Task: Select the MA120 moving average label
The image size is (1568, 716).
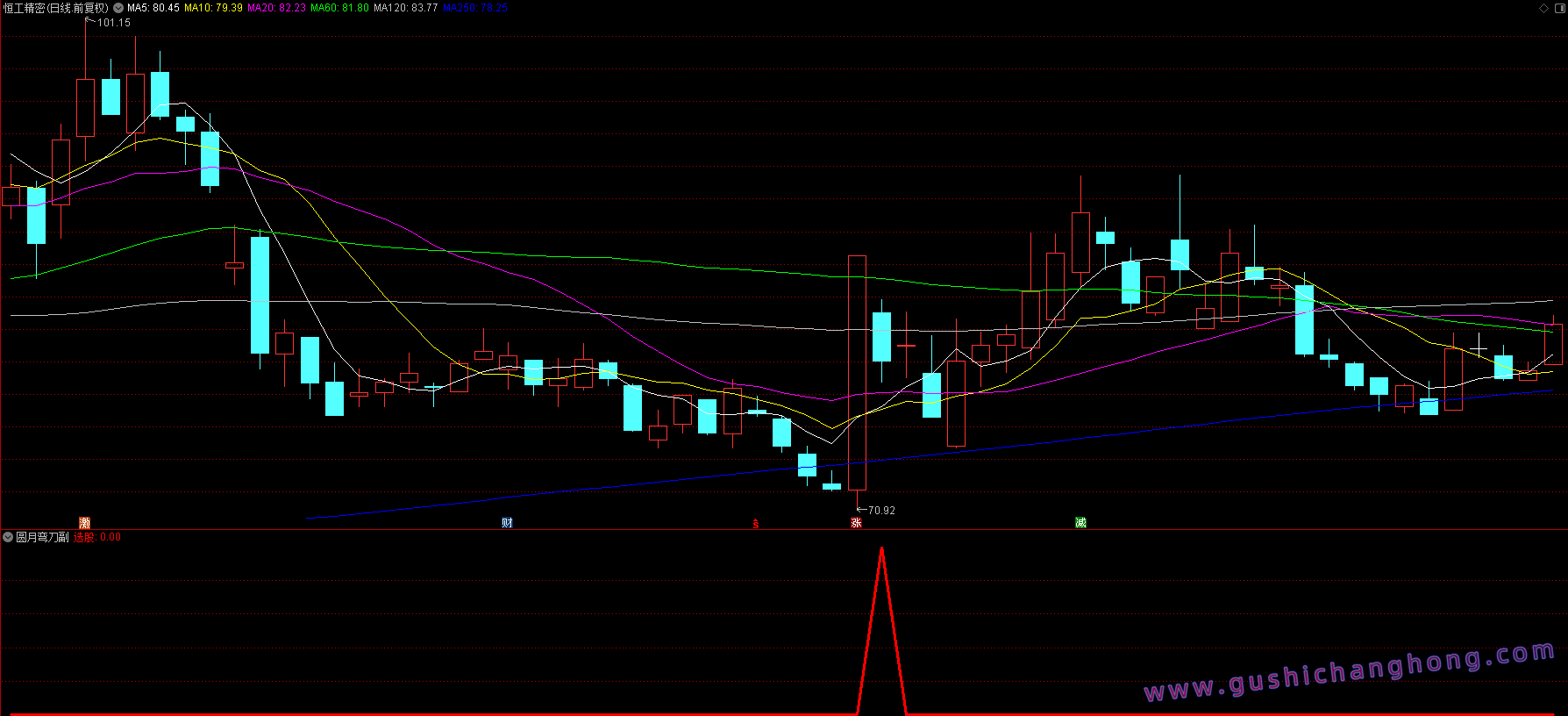Action: pos(405,8)
